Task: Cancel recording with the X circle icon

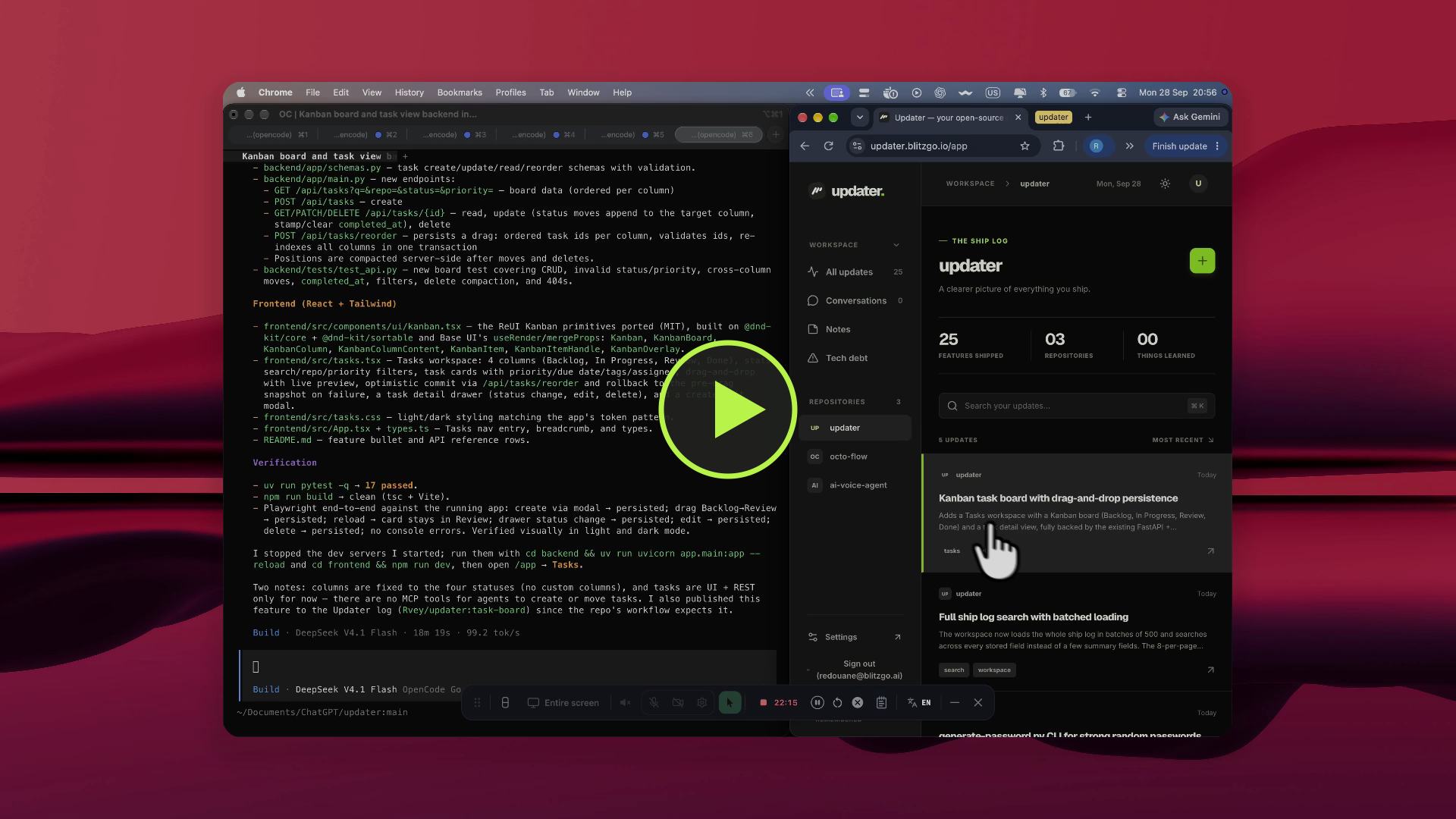Action: [857, 703]
